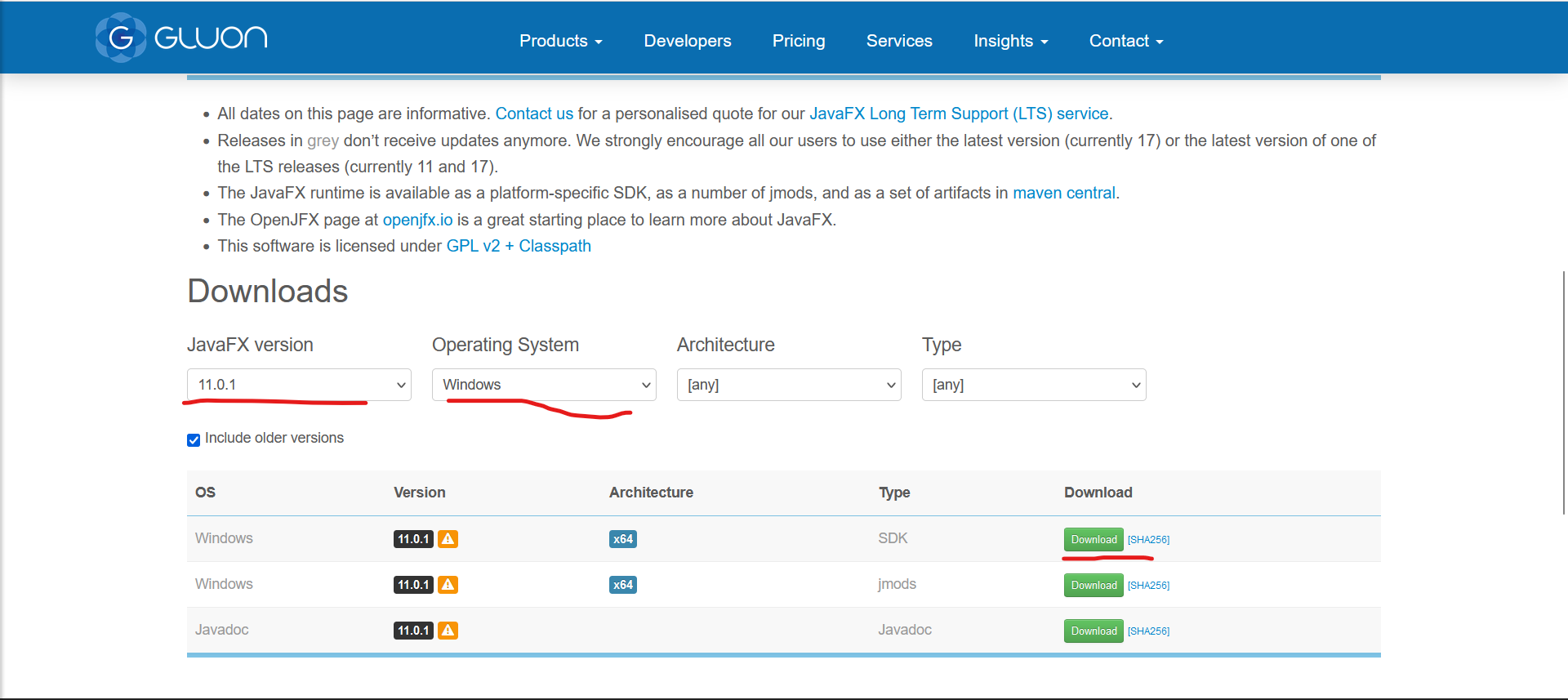Click the Download column header
Screen dimensions: 1568x700
point(1098,493)
